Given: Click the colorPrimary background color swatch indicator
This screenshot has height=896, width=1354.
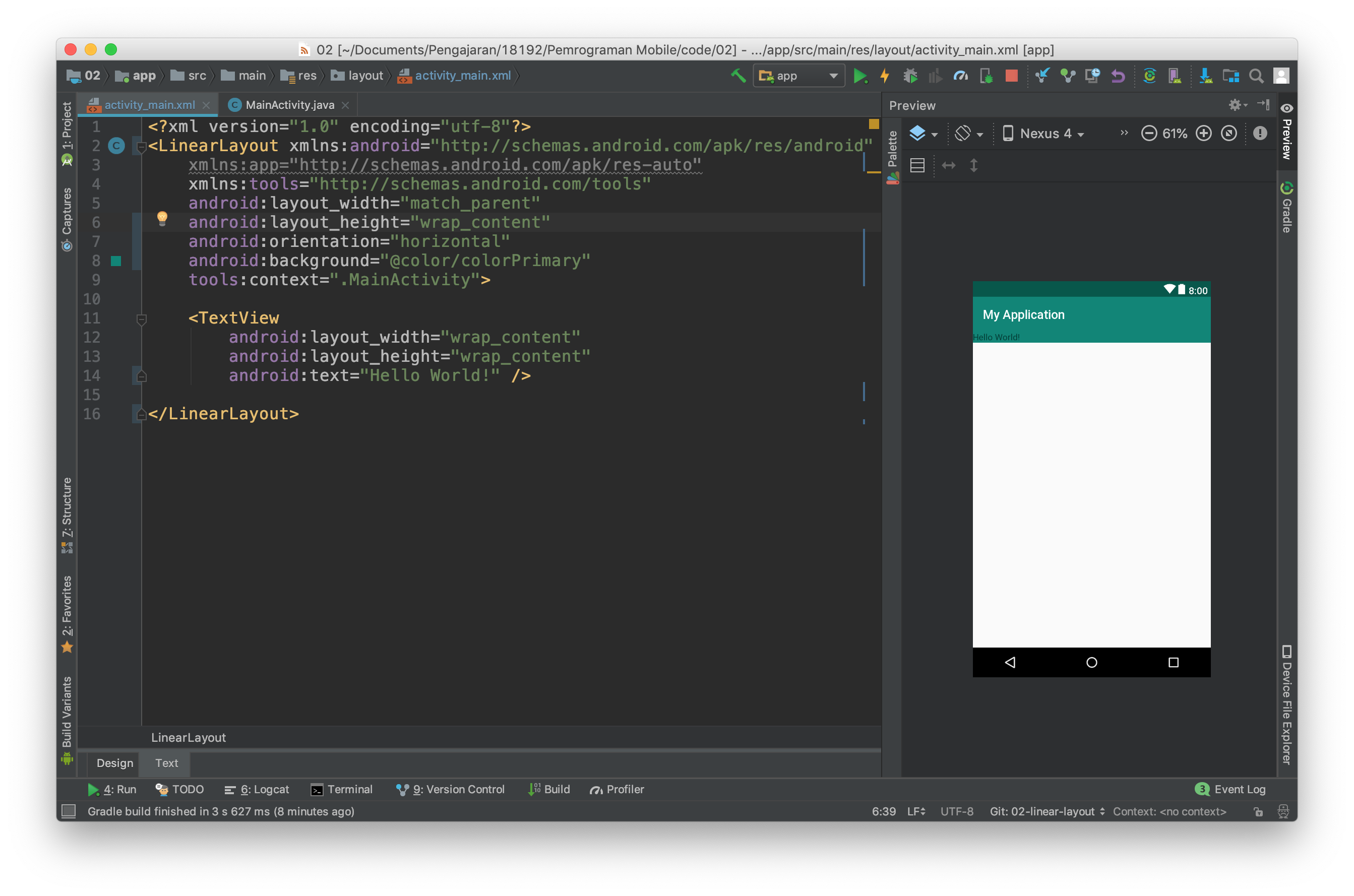Looking at the screenshot, I should click(116, 260).
